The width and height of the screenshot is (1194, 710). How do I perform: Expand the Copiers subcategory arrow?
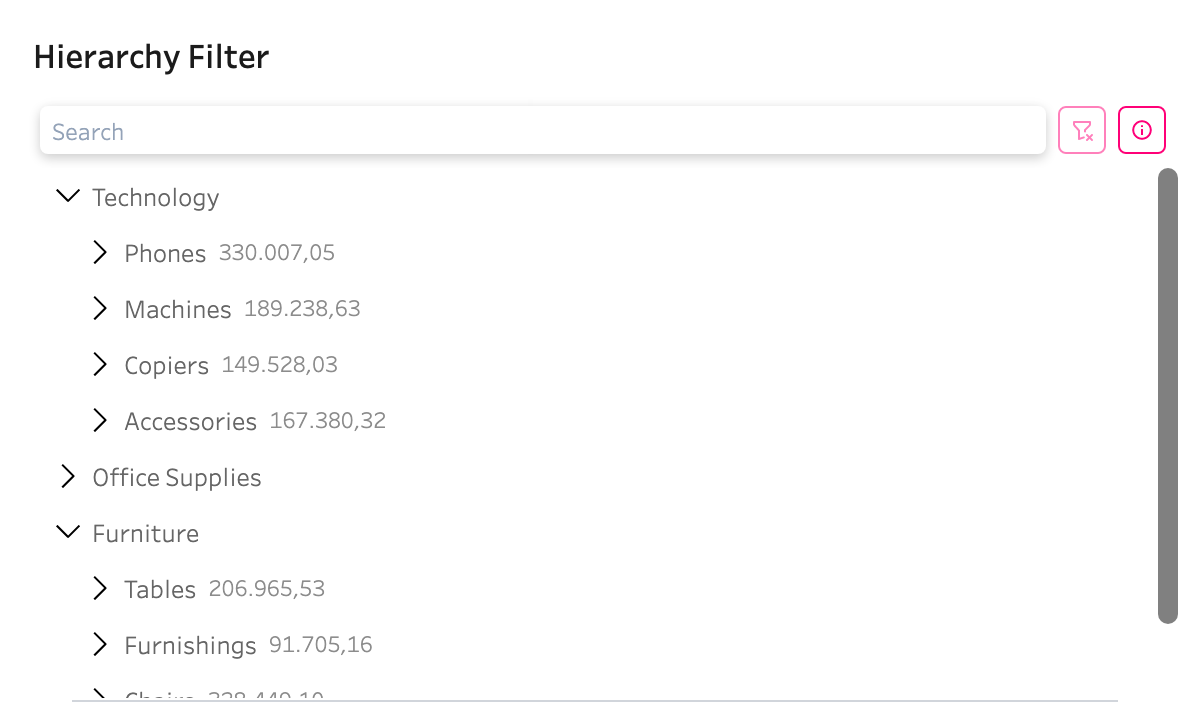(100, 365)
